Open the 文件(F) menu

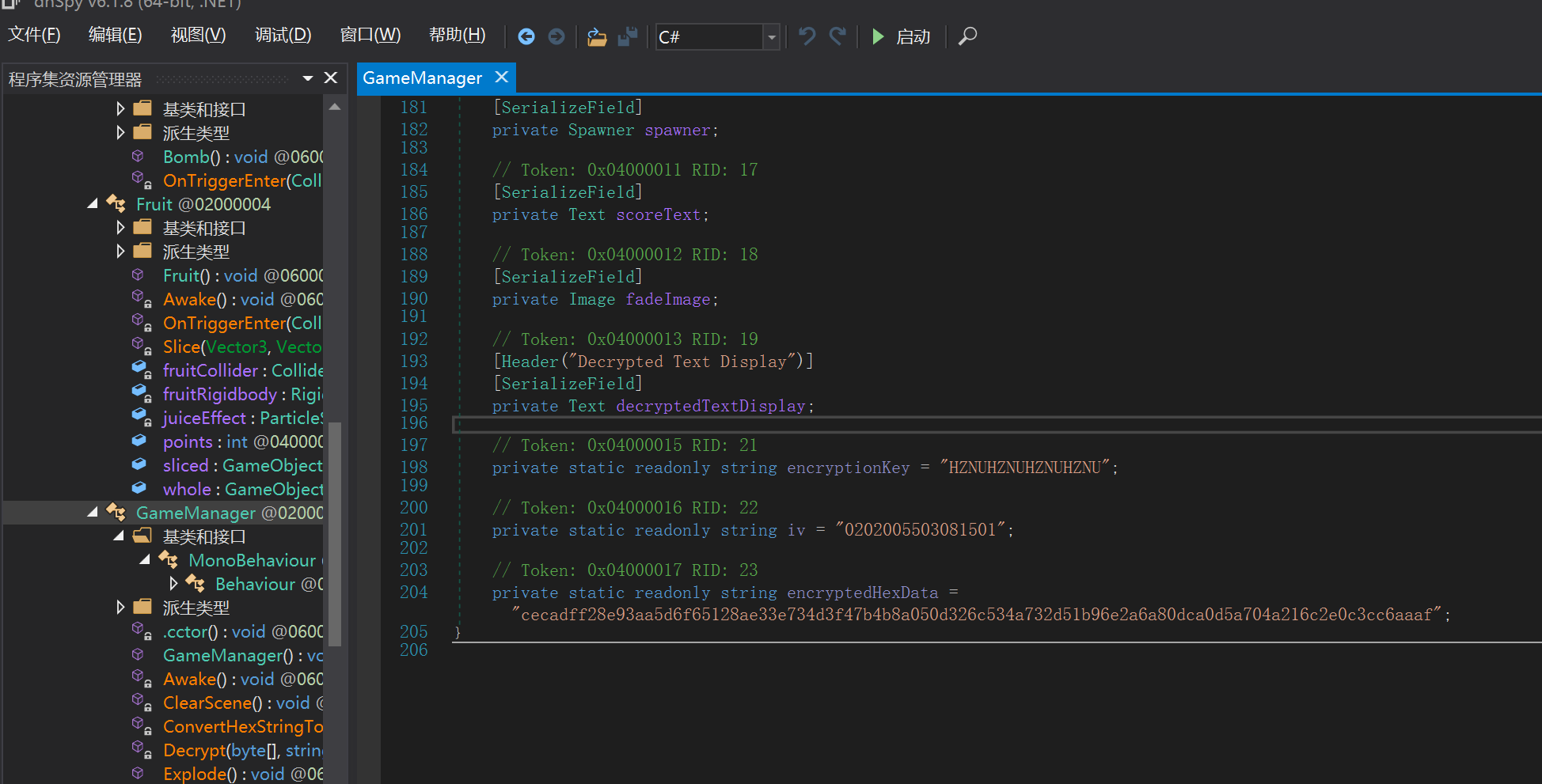coord(34,36)
